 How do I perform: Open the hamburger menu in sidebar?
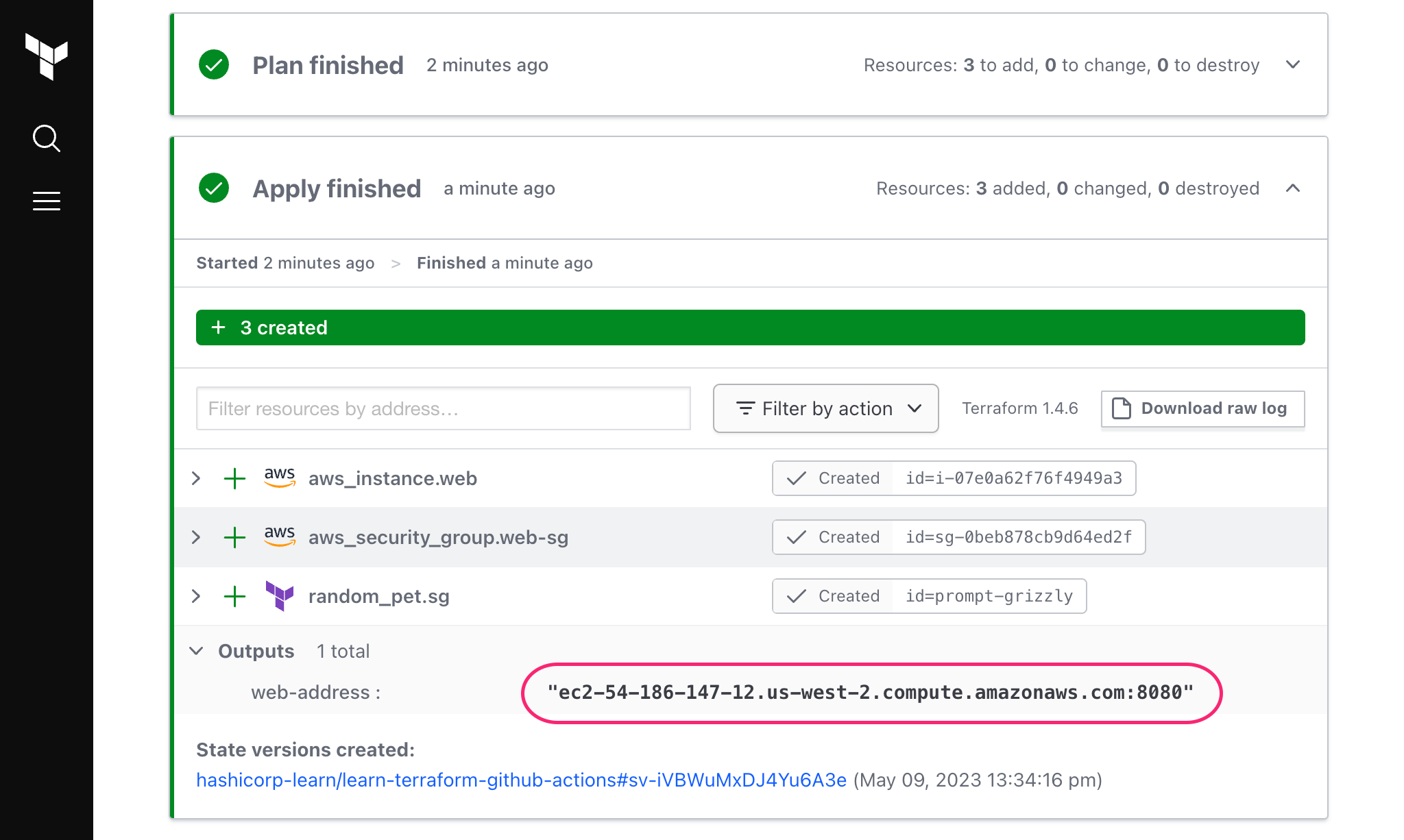pos(47,201)
